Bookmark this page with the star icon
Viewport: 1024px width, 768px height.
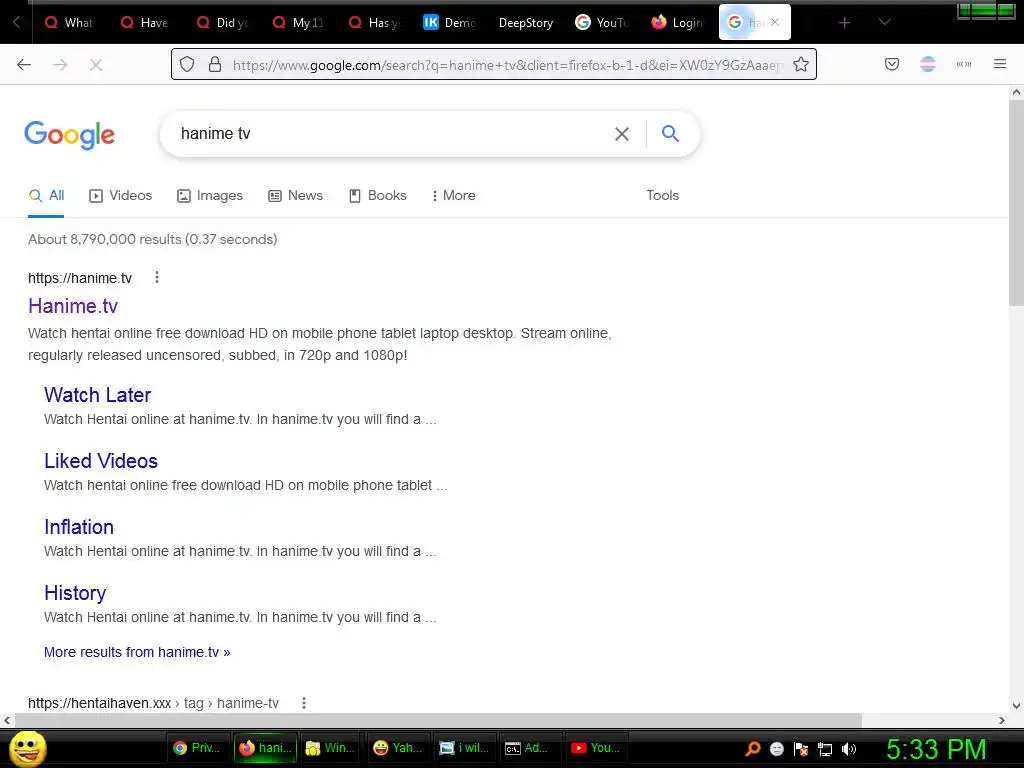click(801, 64)
